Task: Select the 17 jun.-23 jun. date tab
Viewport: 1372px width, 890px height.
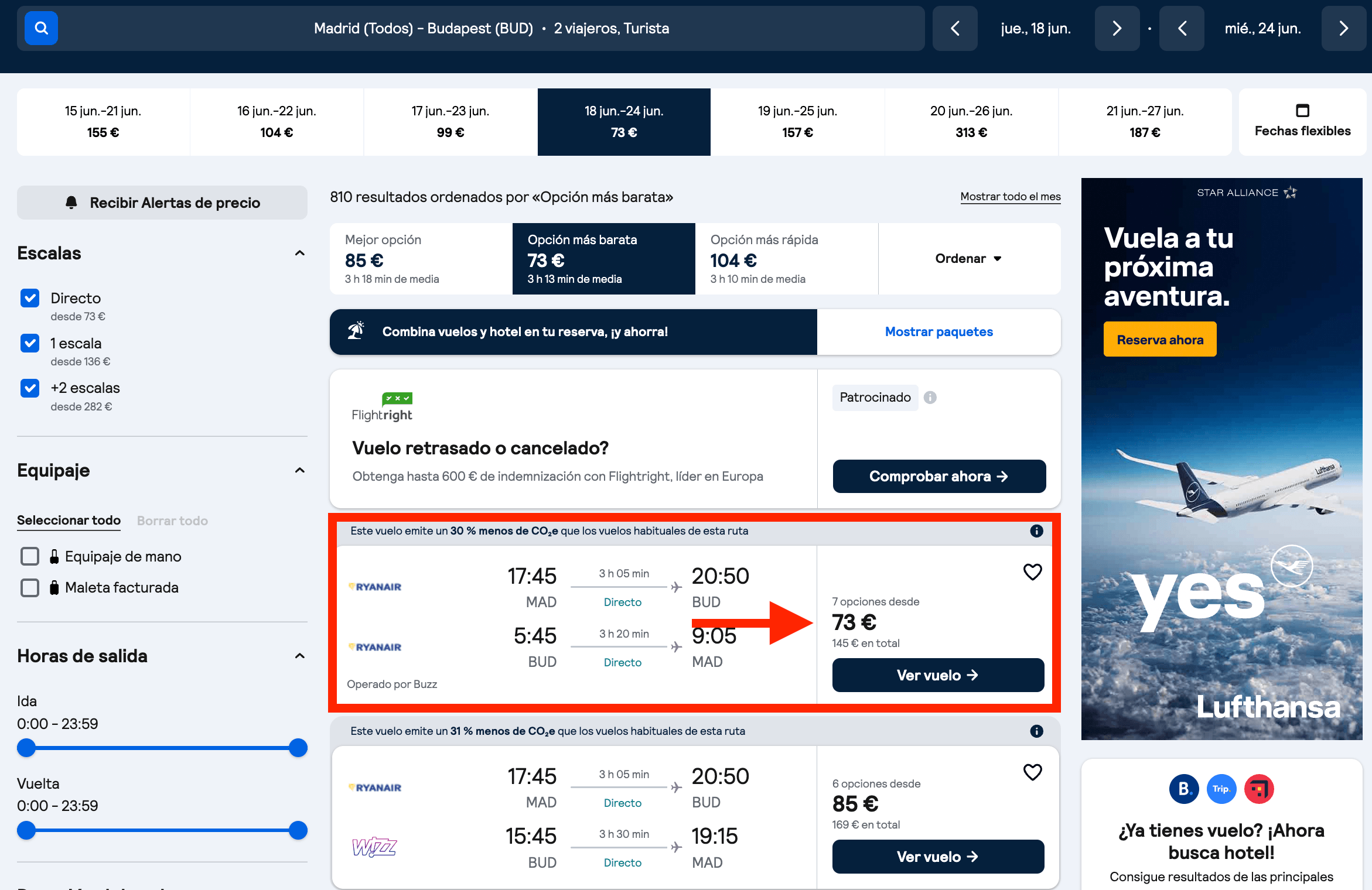Action: point(450,122)
